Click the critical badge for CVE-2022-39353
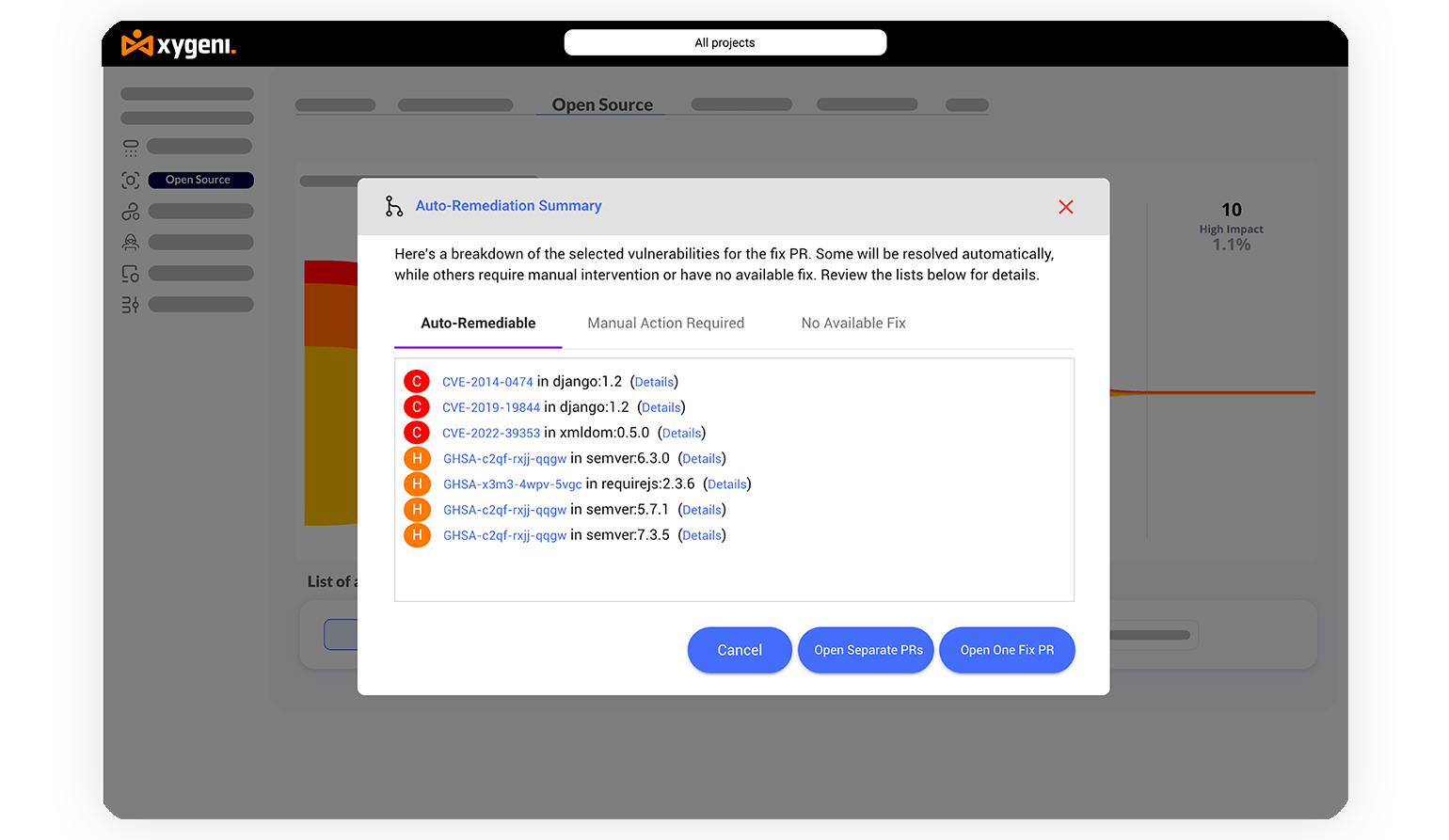Viewport: 1449px width, 840px height. pyautogui.click(x=417, y=432)
